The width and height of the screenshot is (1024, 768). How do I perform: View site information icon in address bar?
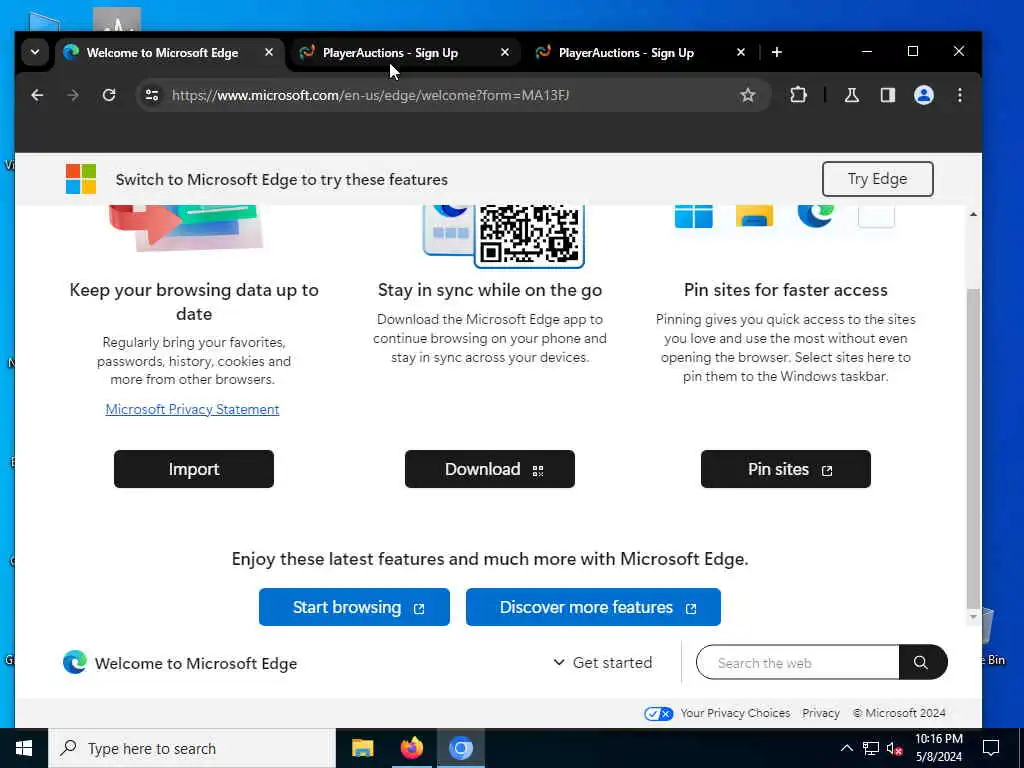tap(152, 95)
